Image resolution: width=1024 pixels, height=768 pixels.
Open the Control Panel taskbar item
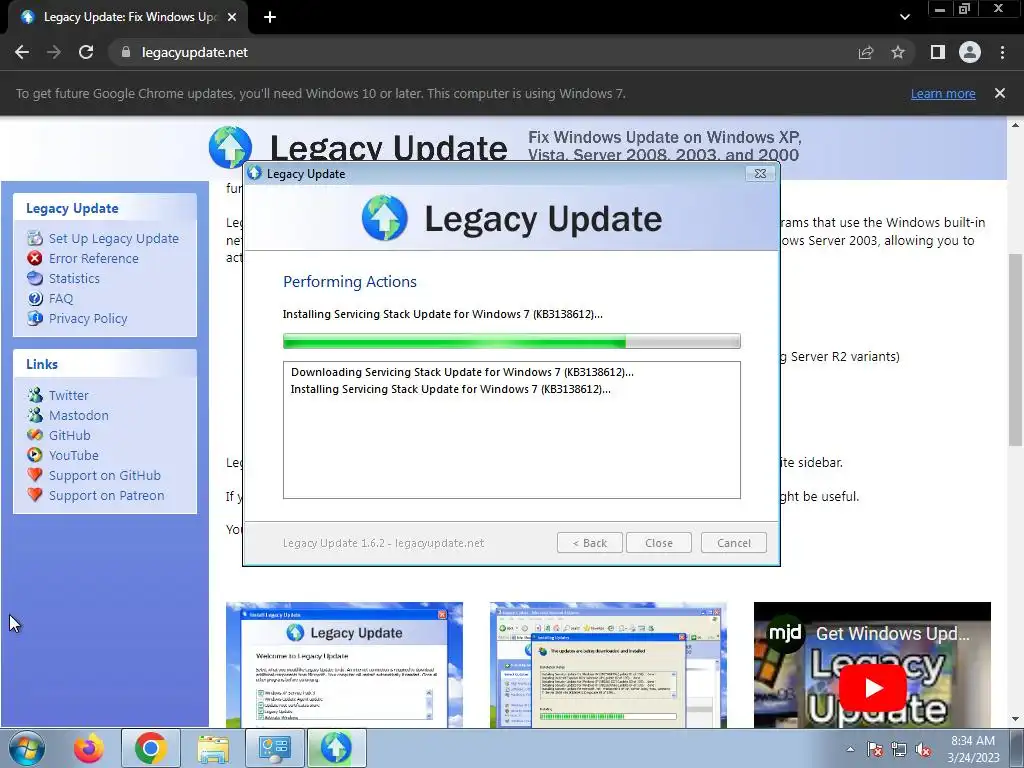[x=275, y=748]
